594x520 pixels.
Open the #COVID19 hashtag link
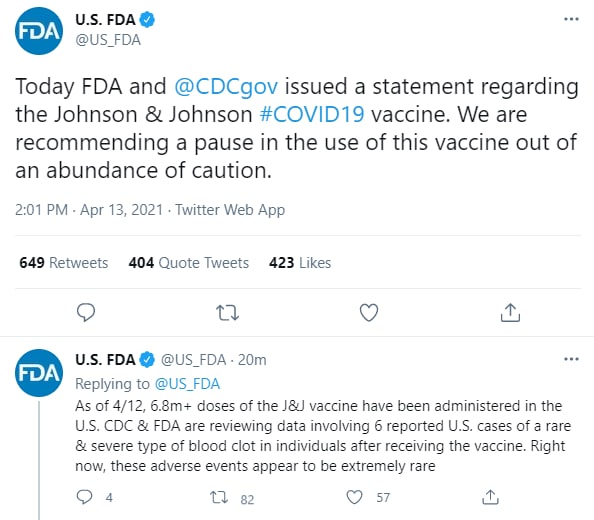point(312,114)
